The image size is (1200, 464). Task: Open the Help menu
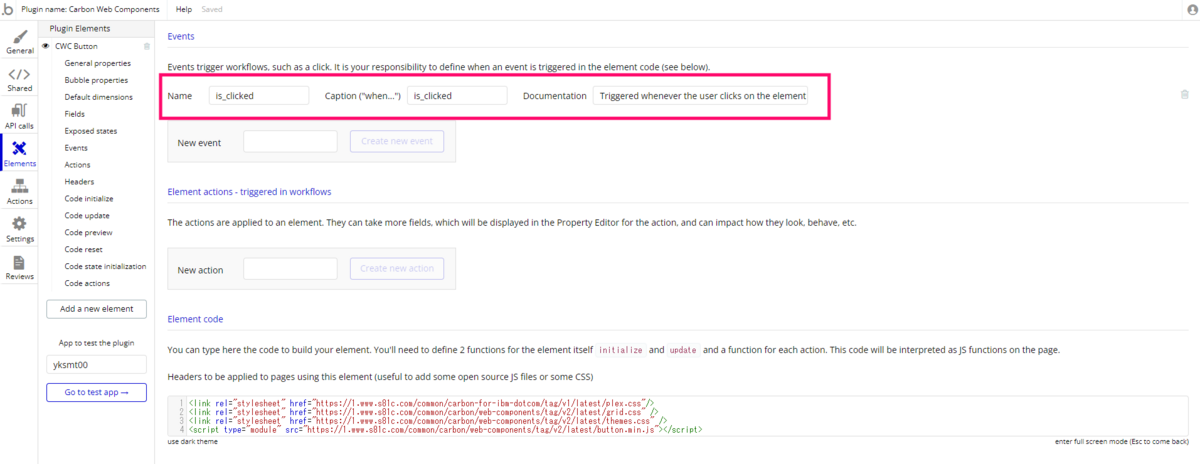(184, 8)
